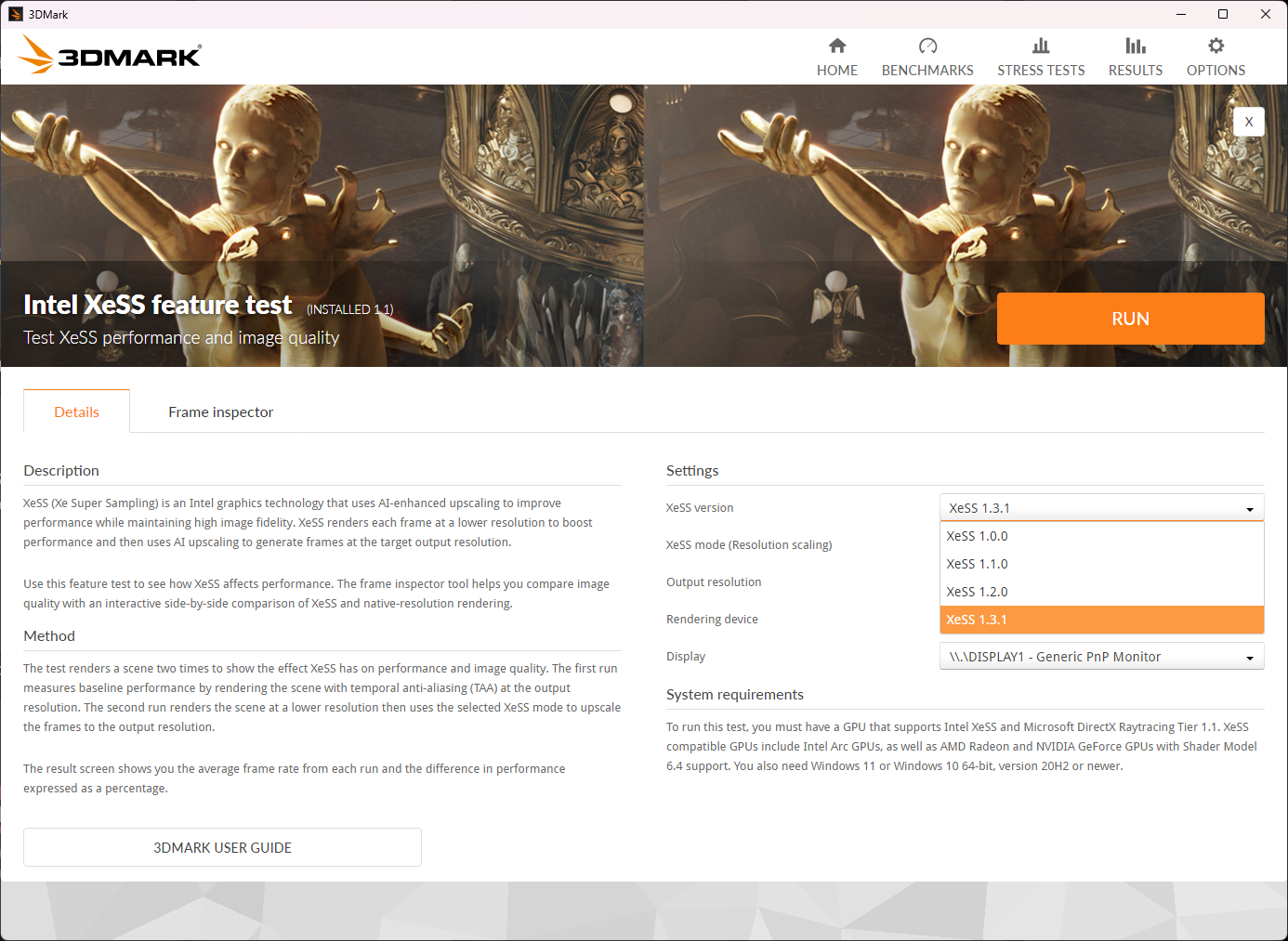Dismiss the comparison preview with the X button

click(1249, 122)
